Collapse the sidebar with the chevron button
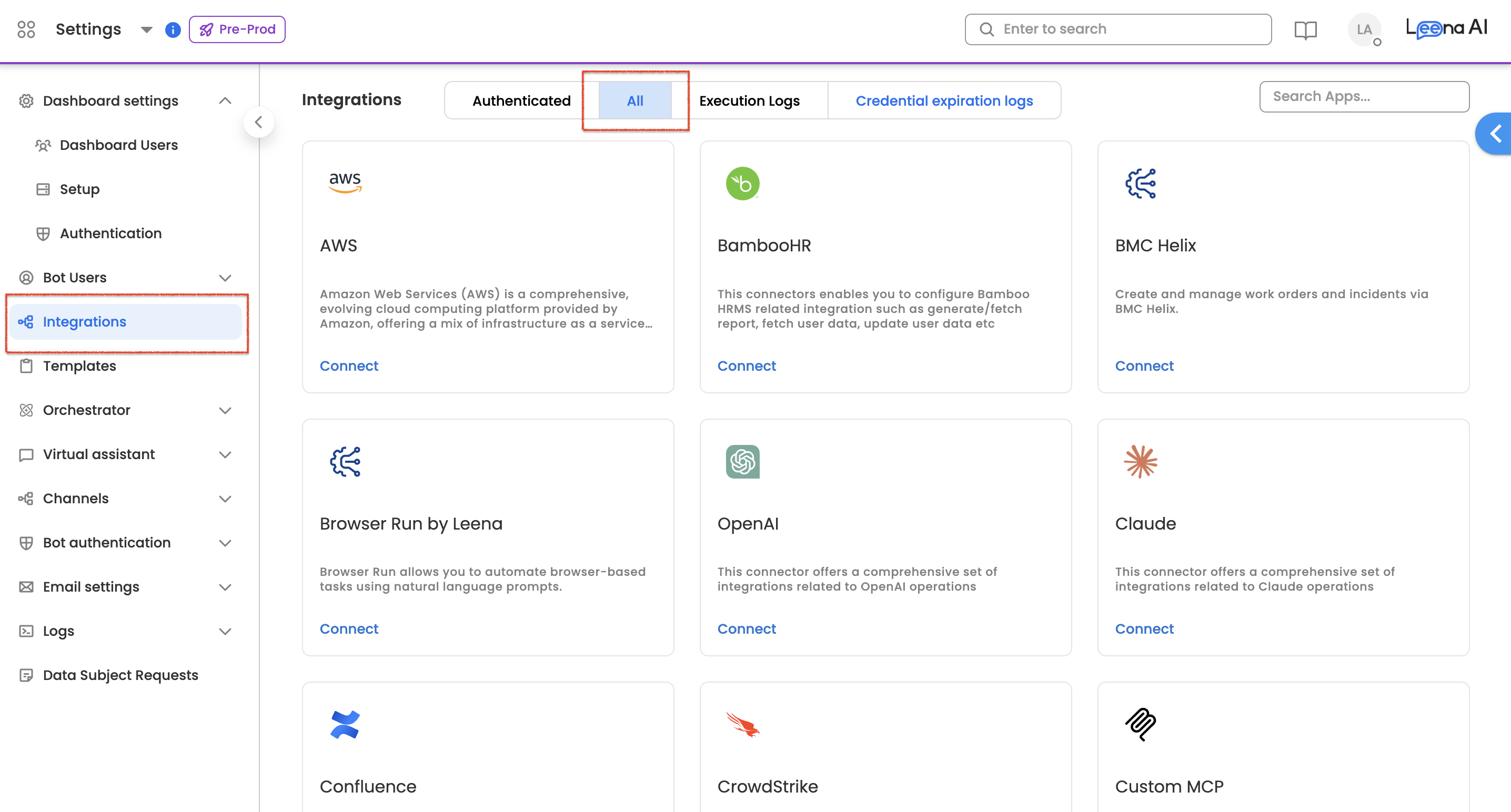Screen dimensions: 1511x812 (259, 122)
